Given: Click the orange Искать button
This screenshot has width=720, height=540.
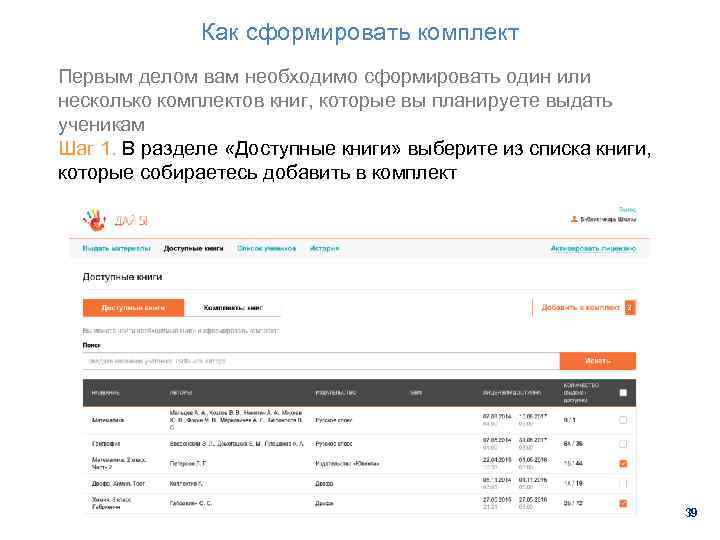Looking at the screenshot, I should click(598, 361).
